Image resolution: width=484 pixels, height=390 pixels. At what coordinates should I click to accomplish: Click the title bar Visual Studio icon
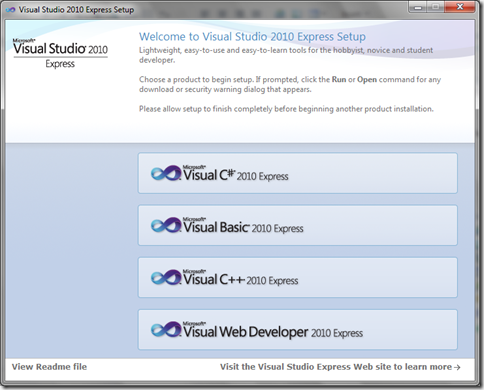[11, 10]
